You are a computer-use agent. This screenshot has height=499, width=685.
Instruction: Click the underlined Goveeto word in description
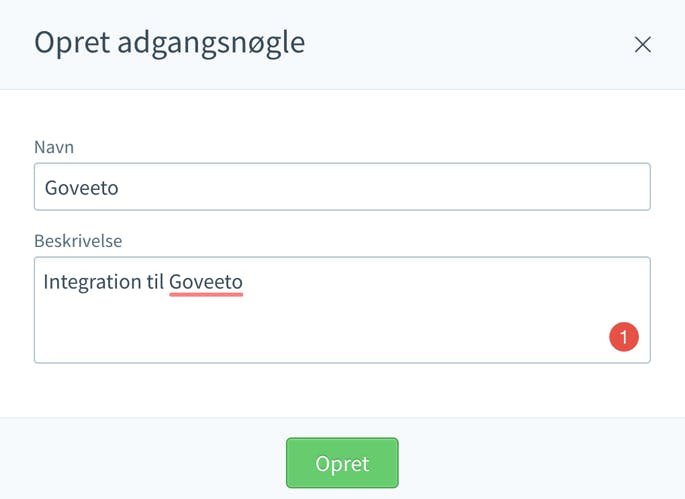coord(206,282)
